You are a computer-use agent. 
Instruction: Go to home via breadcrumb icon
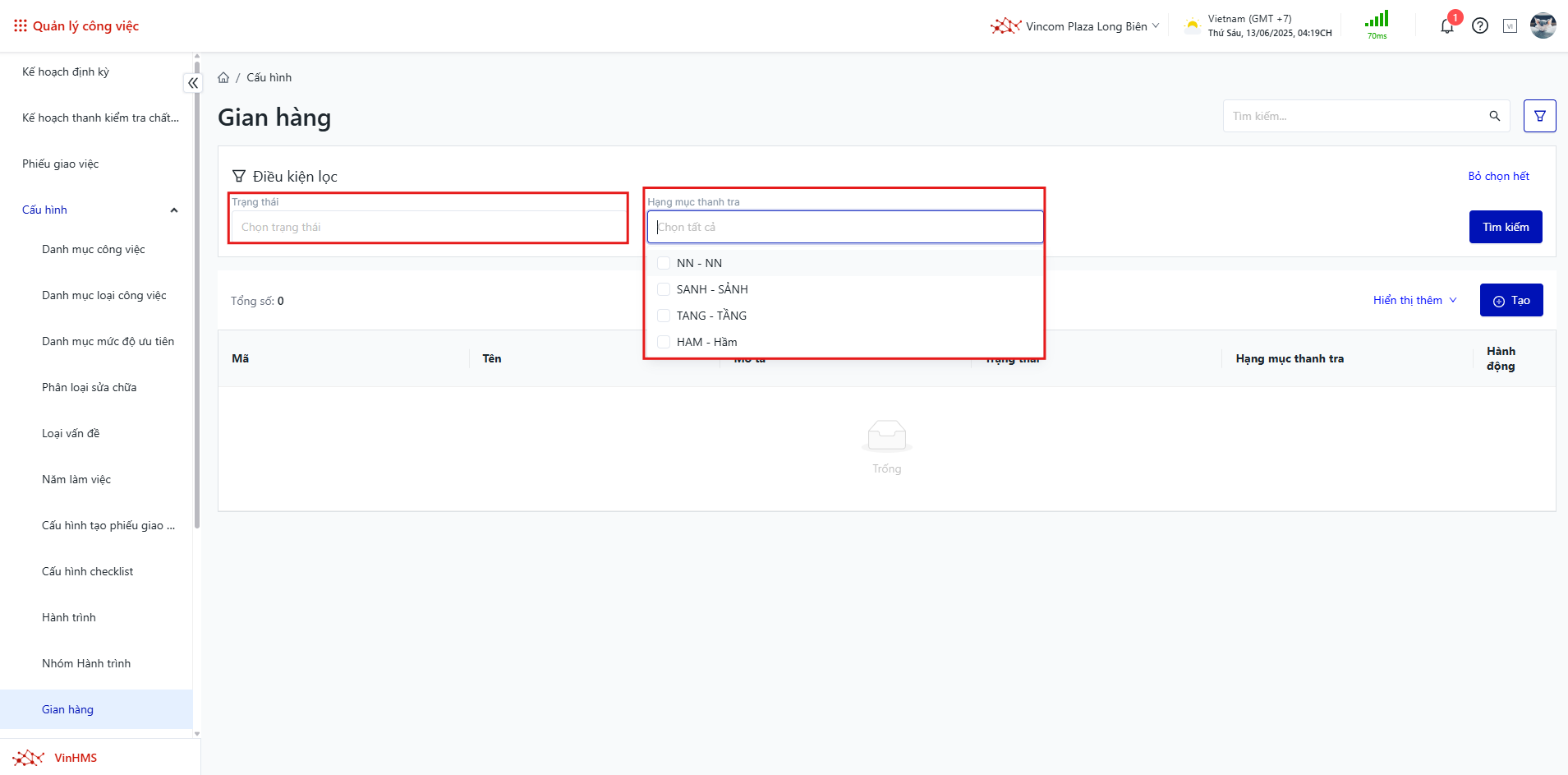(223, 78)
